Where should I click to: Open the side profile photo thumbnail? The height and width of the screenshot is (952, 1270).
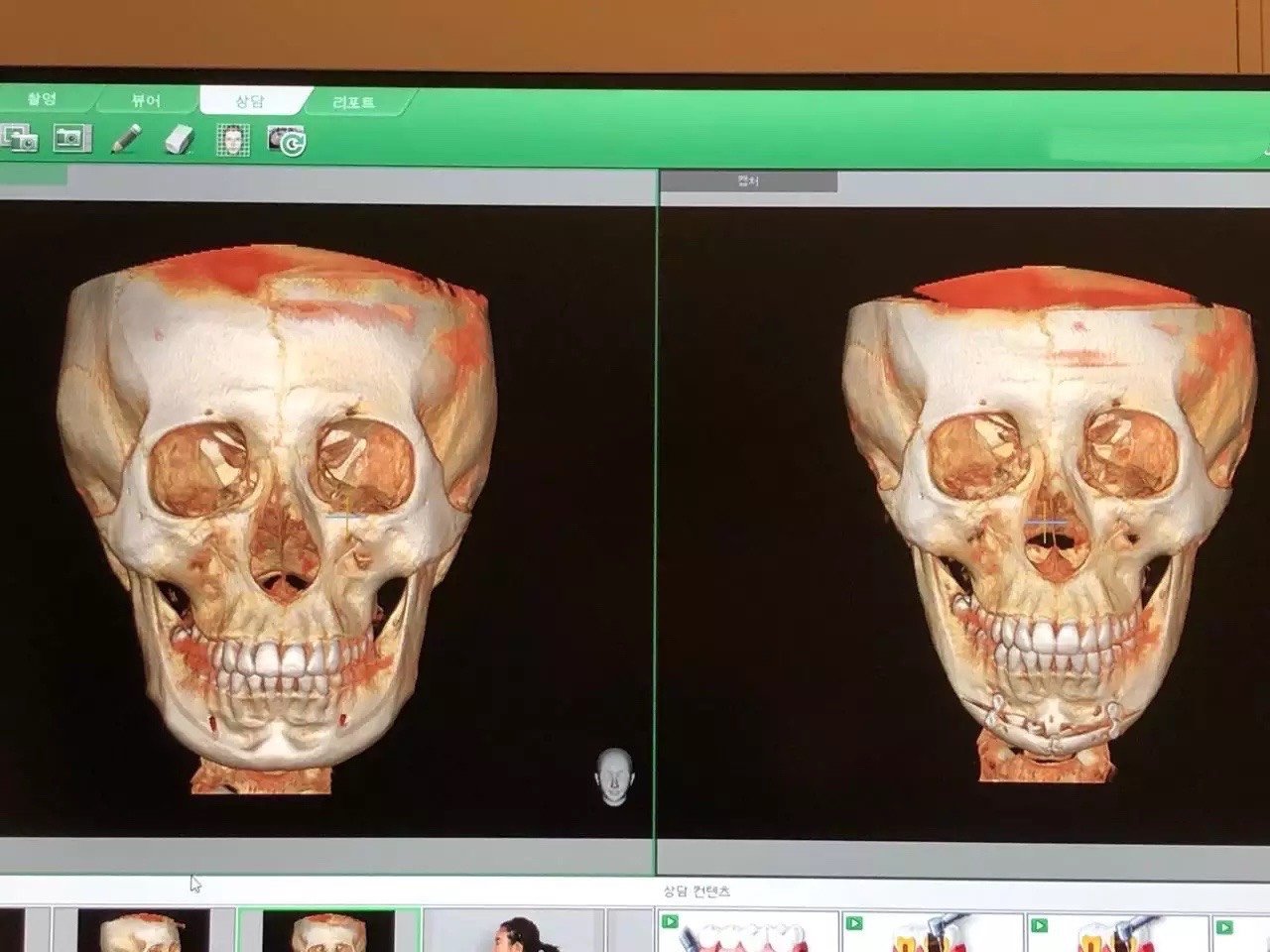pyautogui.click(x=515, y=931)
